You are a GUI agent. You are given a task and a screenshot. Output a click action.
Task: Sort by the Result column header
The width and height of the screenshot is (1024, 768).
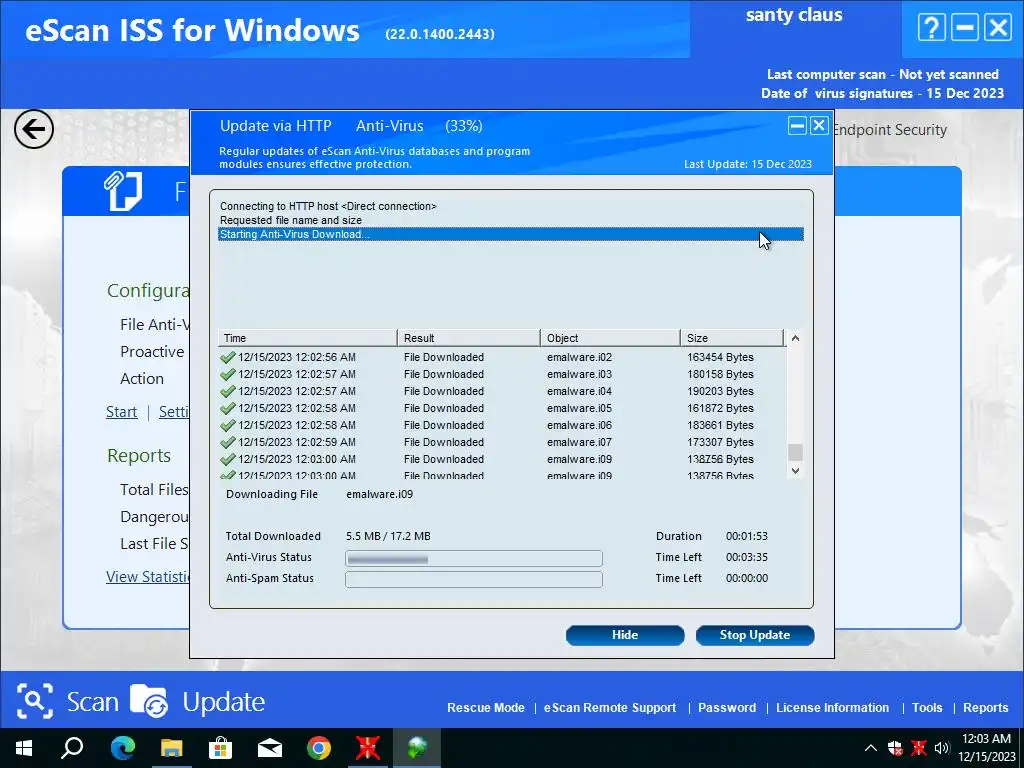pyautogui.click(x=469, y=338)
